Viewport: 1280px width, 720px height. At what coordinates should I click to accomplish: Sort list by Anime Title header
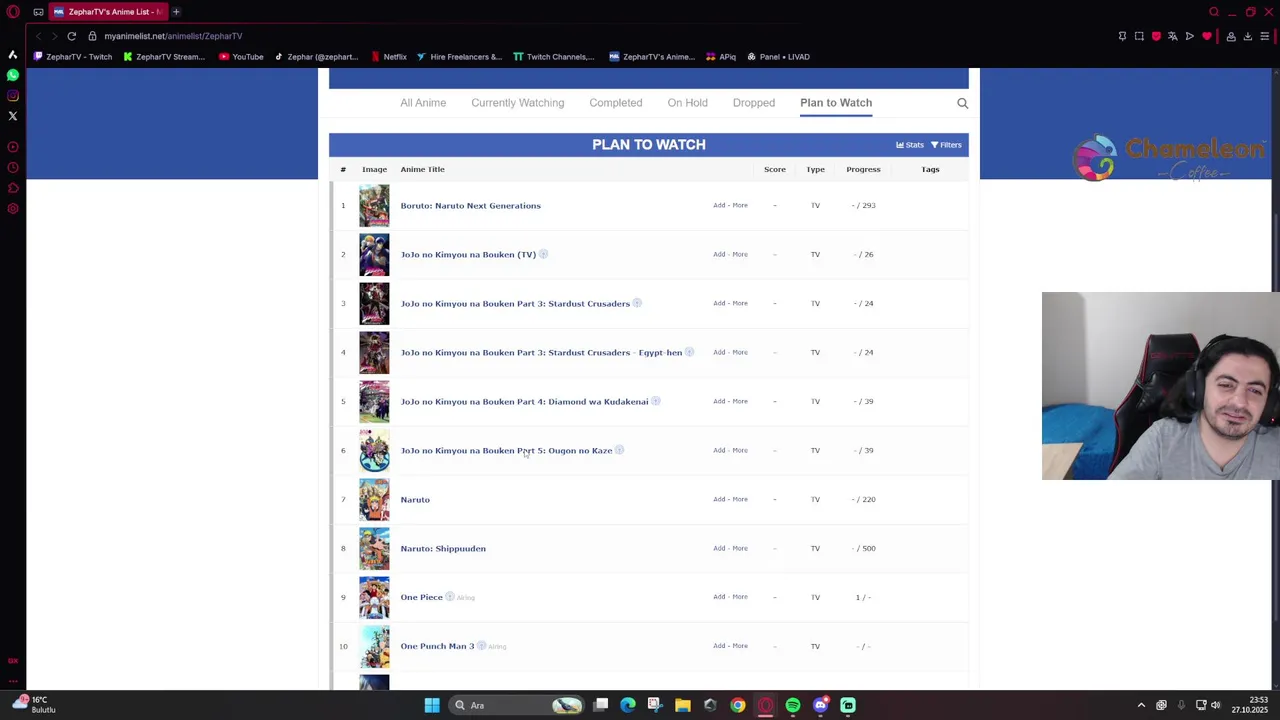click(x=423, y=170)
